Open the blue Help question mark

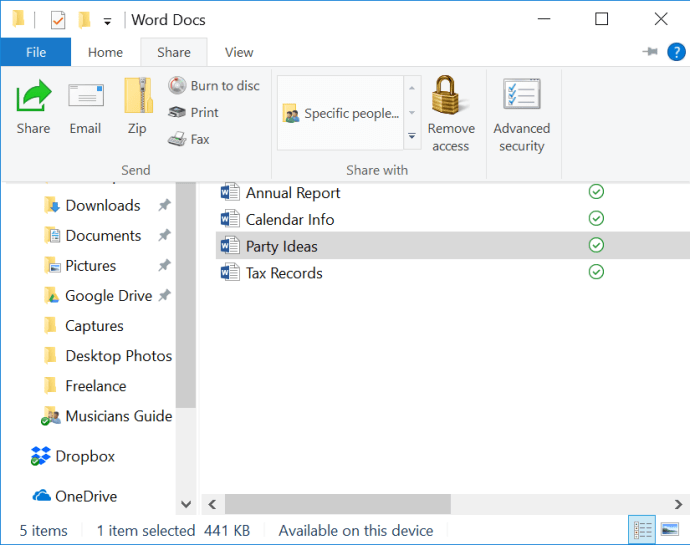point(676,52)
